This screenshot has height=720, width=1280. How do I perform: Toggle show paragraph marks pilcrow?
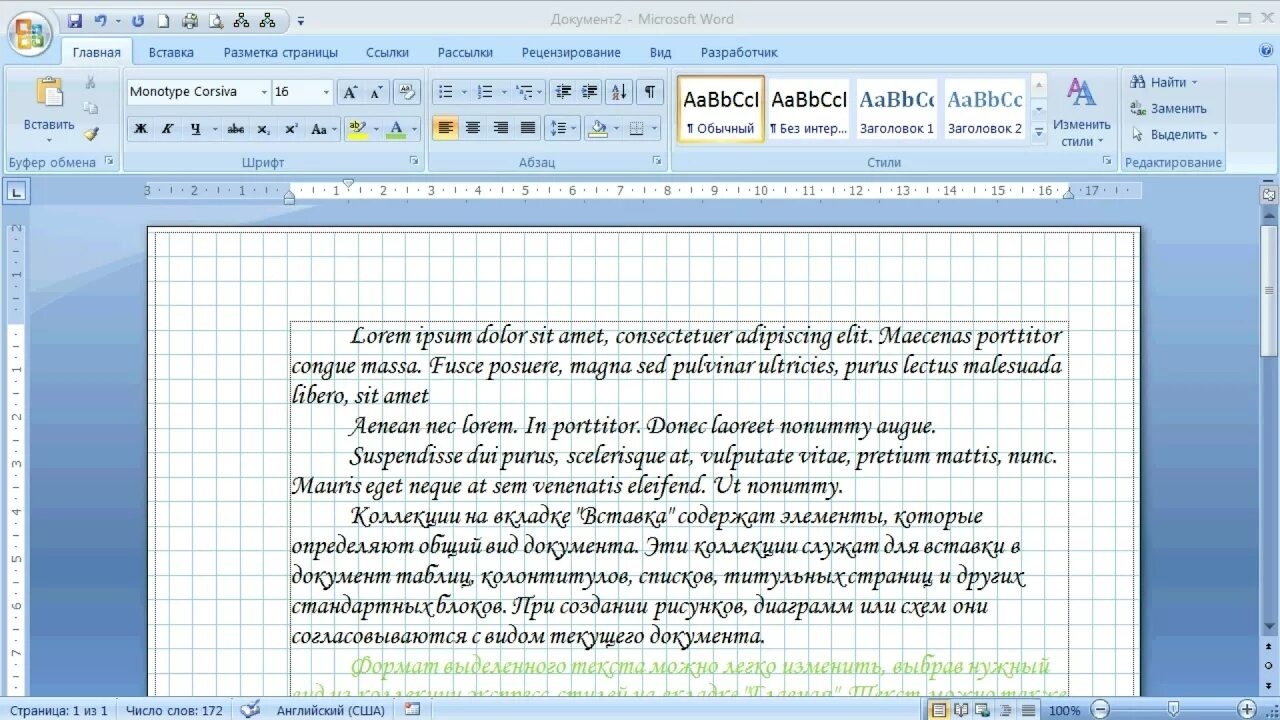tap(650, 92)
